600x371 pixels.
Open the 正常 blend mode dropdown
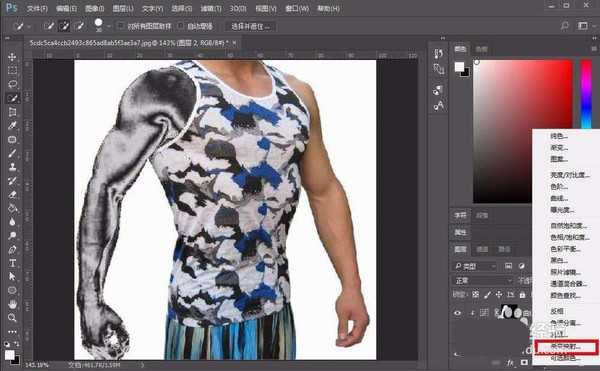click(484, 281)
